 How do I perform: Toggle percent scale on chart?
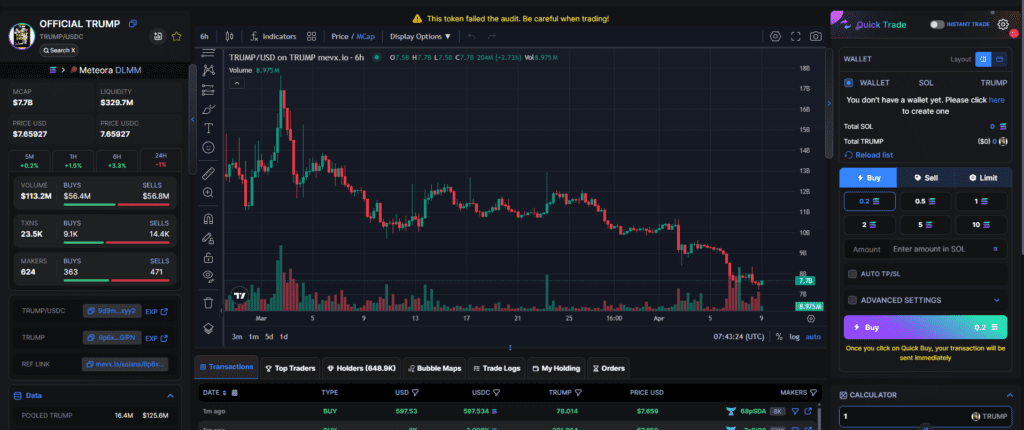(x=779, y=337)
